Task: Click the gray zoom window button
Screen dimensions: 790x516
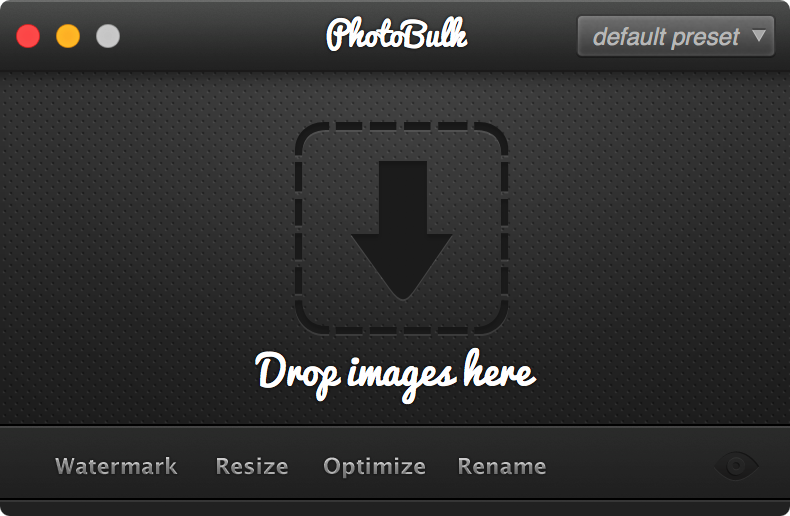Action: [108, 36]
